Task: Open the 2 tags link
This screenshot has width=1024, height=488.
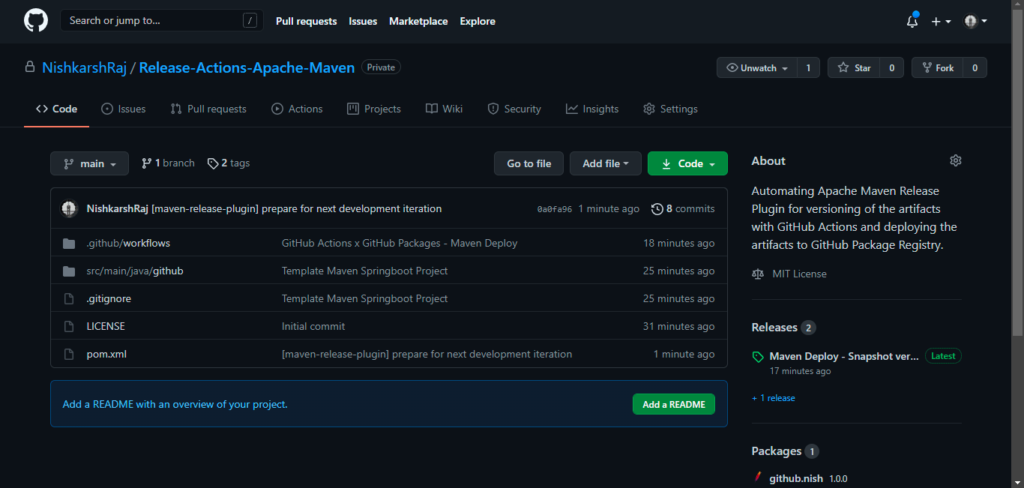Action: (229, 163)
